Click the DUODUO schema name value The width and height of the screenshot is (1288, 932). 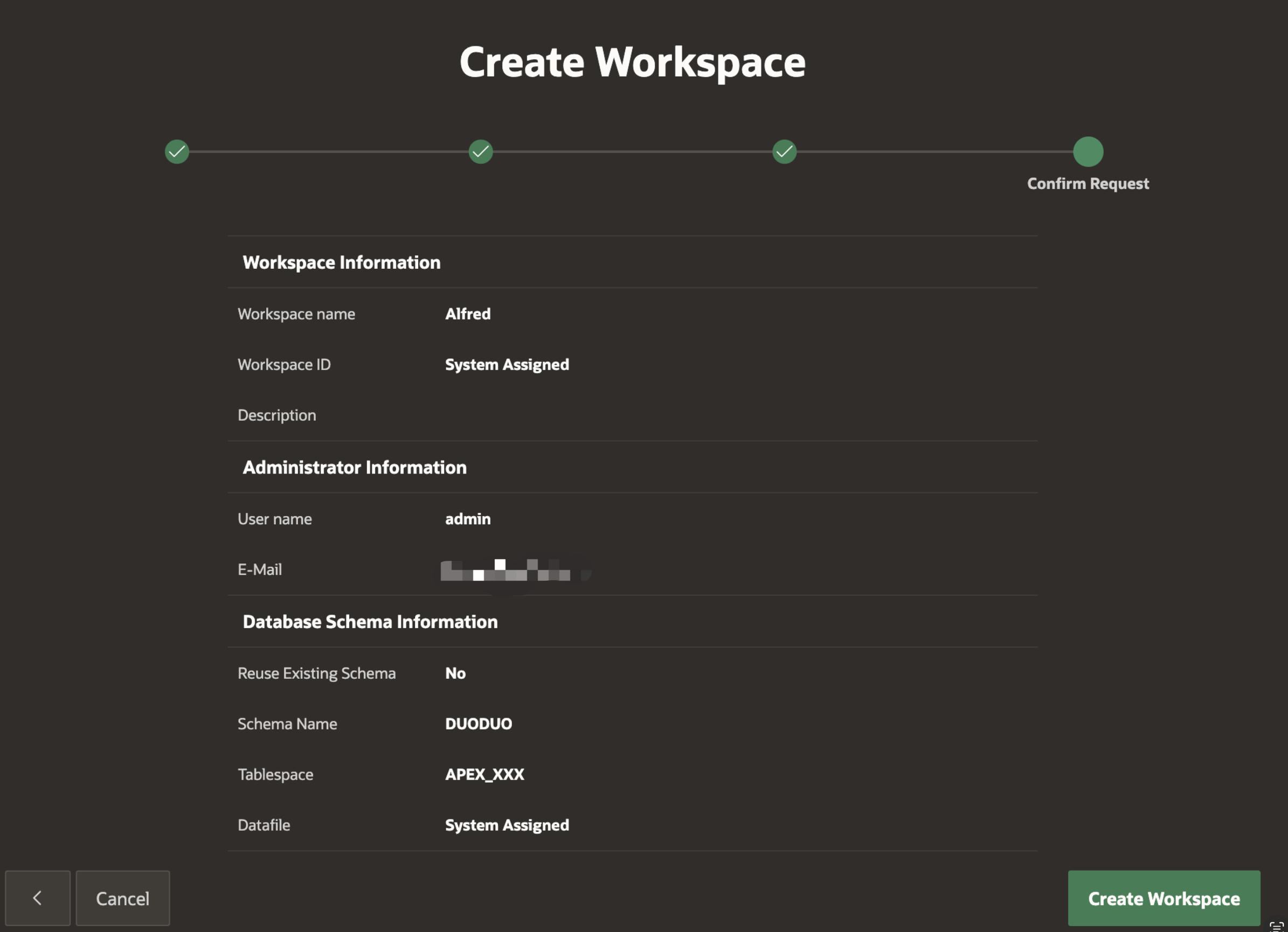[478, 724]
